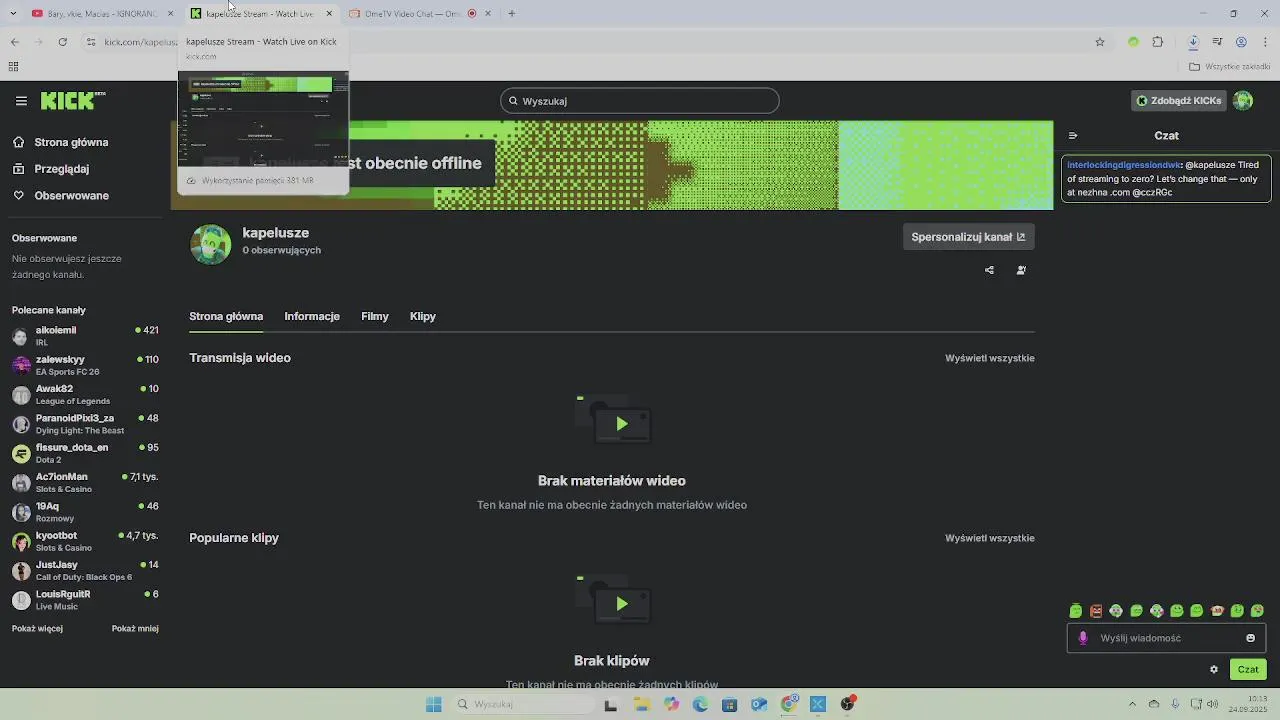Open recommended channel Ac7ionMan

click(85, 483)
